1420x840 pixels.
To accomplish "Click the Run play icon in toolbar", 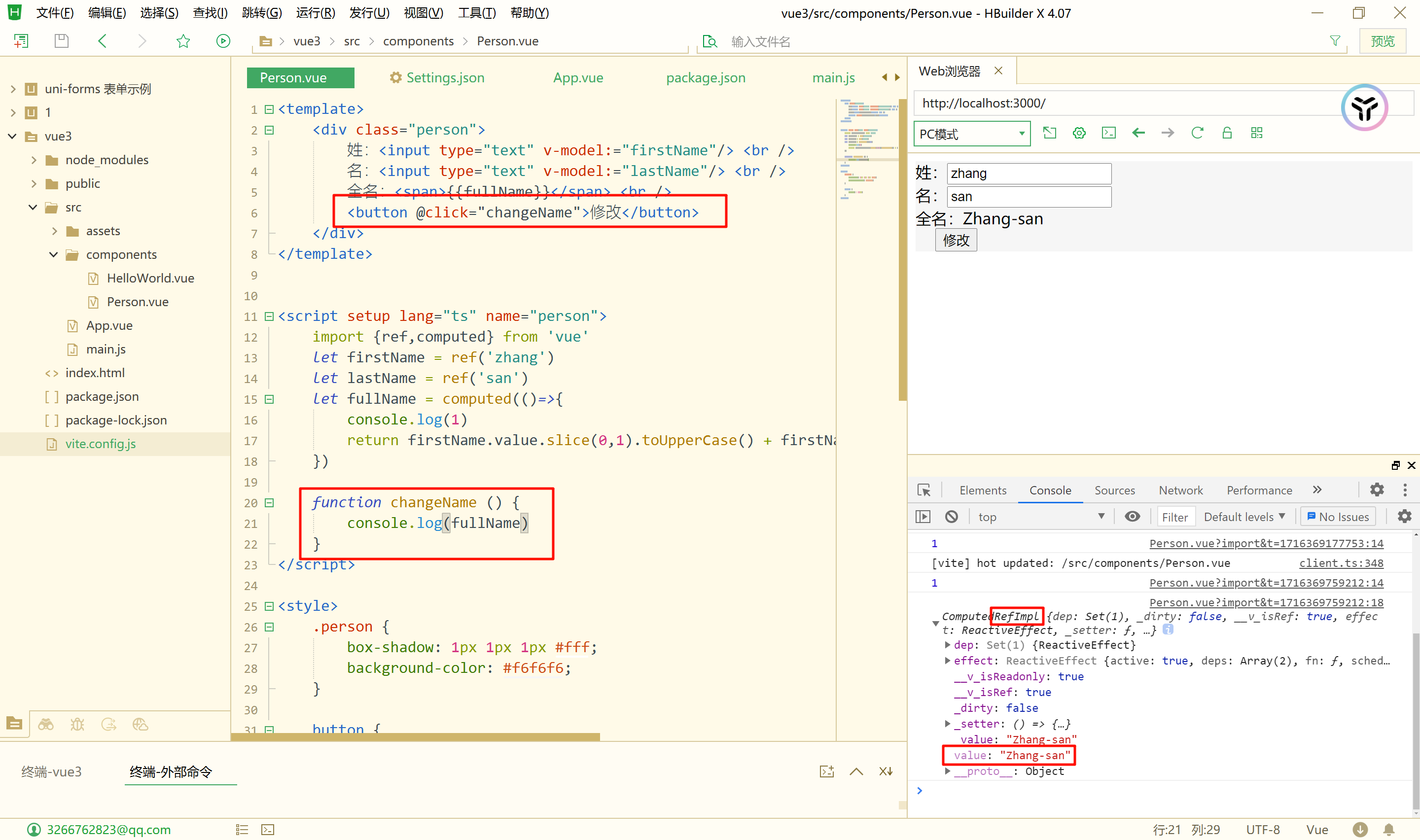I will click(x=223, y=41).
